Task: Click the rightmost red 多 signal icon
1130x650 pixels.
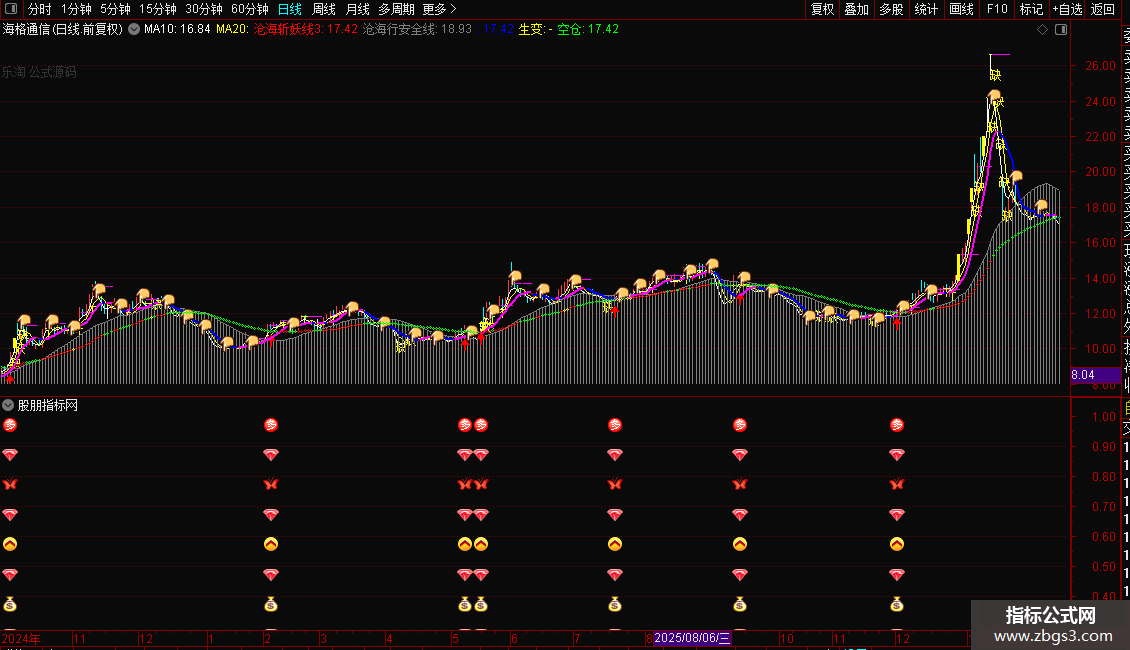Action: [x=896, y=425]
